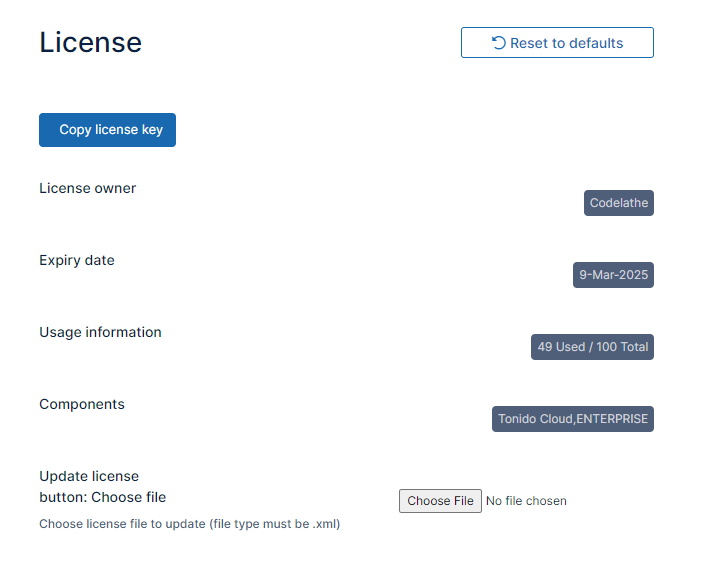This screenshot has height=563, width=707.
Task: Click the '(file type must be .xml)' note
Action: [x=274, y=524]
